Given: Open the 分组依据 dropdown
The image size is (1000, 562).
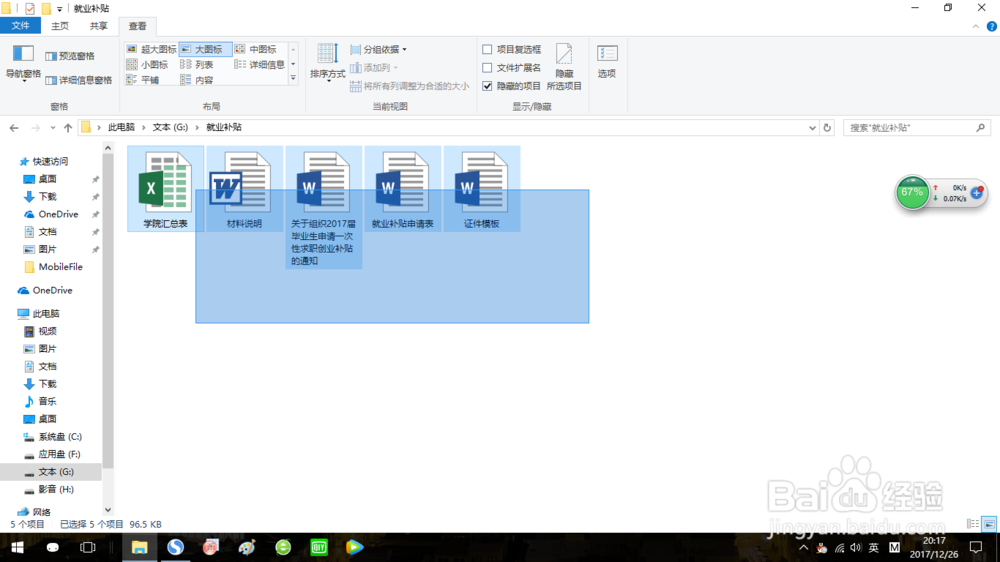Looking at the screenshot, I should click(x=378, y=49).
